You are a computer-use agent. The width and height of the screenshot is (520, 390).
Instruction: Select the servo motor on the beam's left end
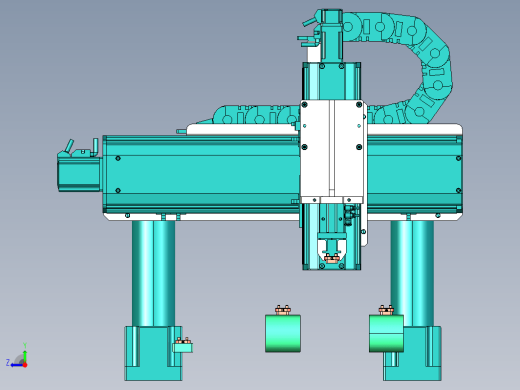[79, 174]
